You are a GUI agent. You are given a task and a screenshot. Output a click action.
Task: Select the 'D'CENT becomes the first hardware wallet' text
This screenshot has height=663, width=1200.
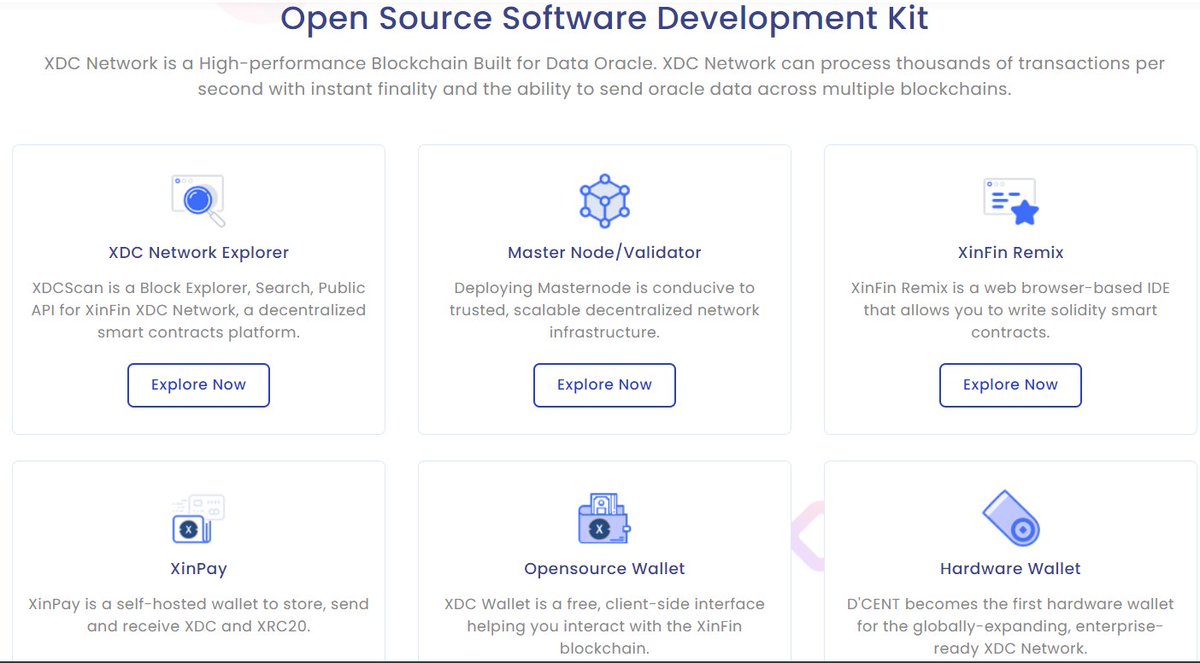tap(1010, 626)
